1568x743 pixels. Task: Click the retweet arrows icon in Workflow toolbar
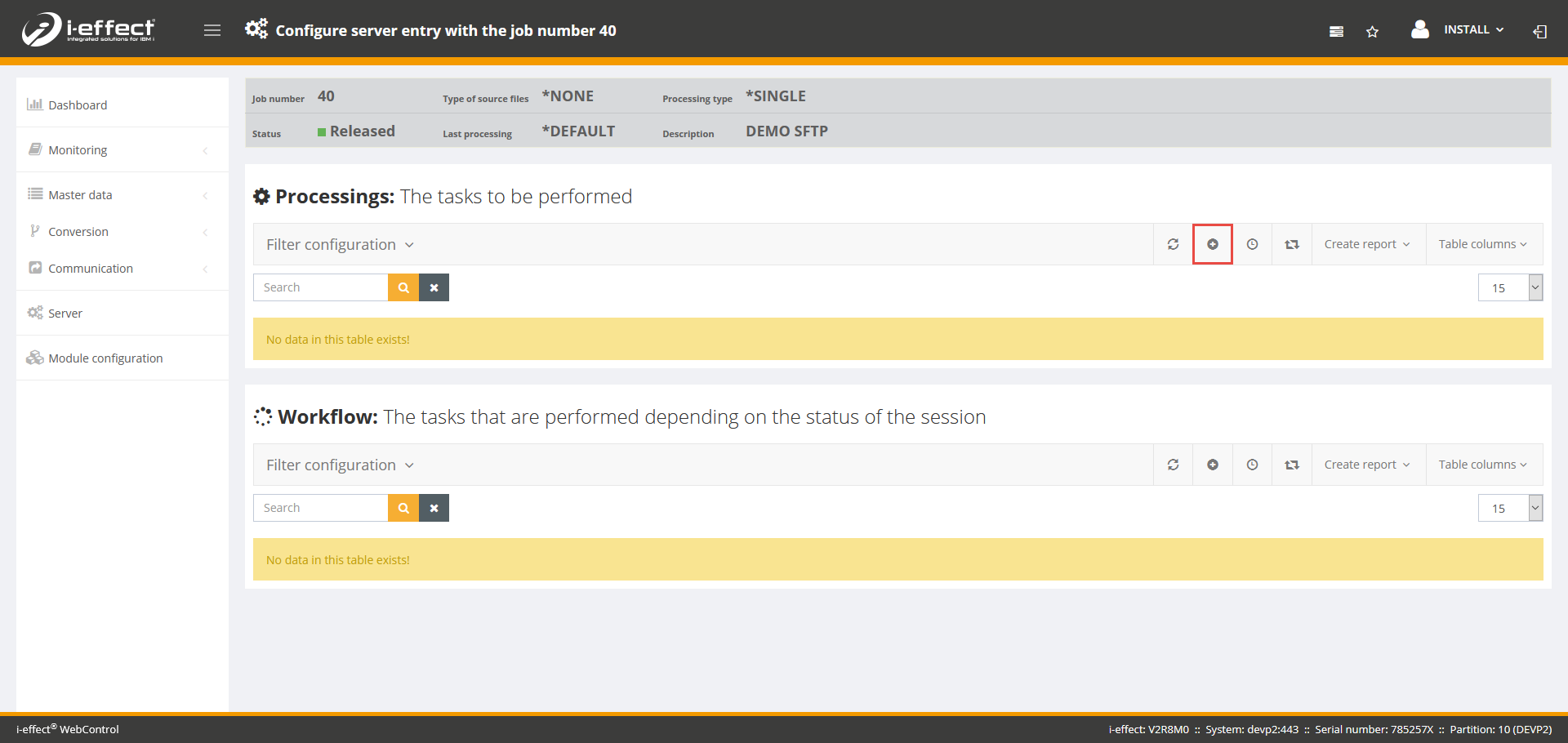pos(1291,465)
